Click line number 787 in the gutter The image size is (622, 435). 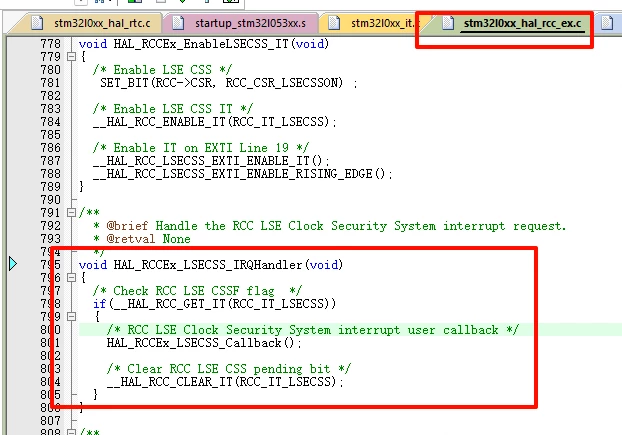coord(50,161)
